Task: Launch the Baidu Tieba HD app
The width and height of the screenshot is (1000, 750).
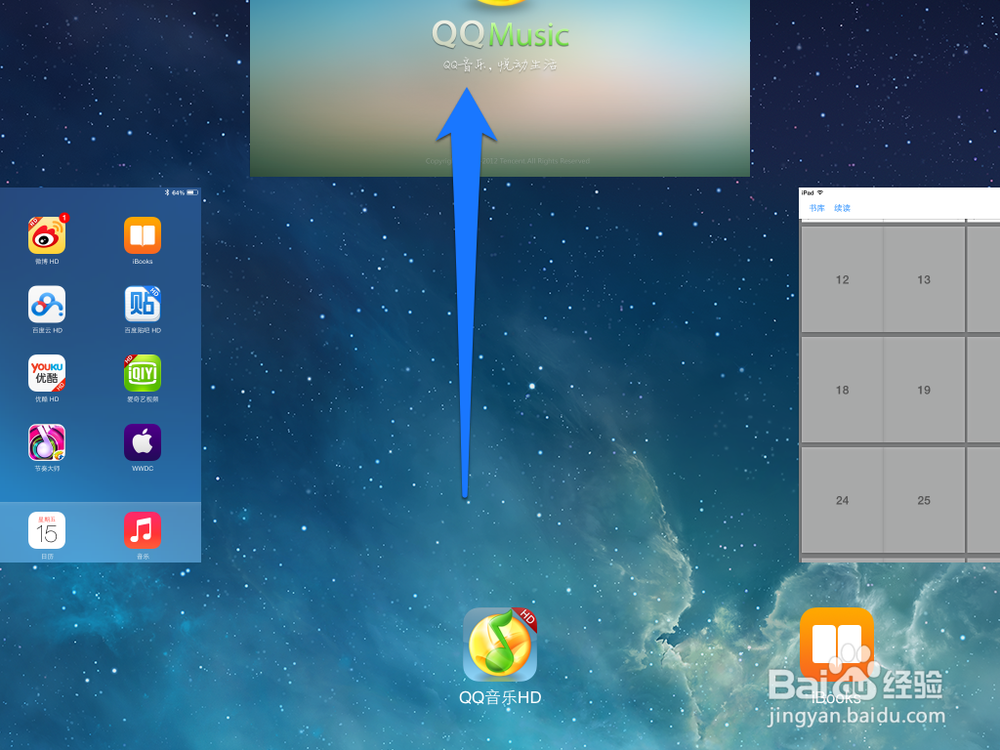Action: pyautogui.click(x=142, y=304)
